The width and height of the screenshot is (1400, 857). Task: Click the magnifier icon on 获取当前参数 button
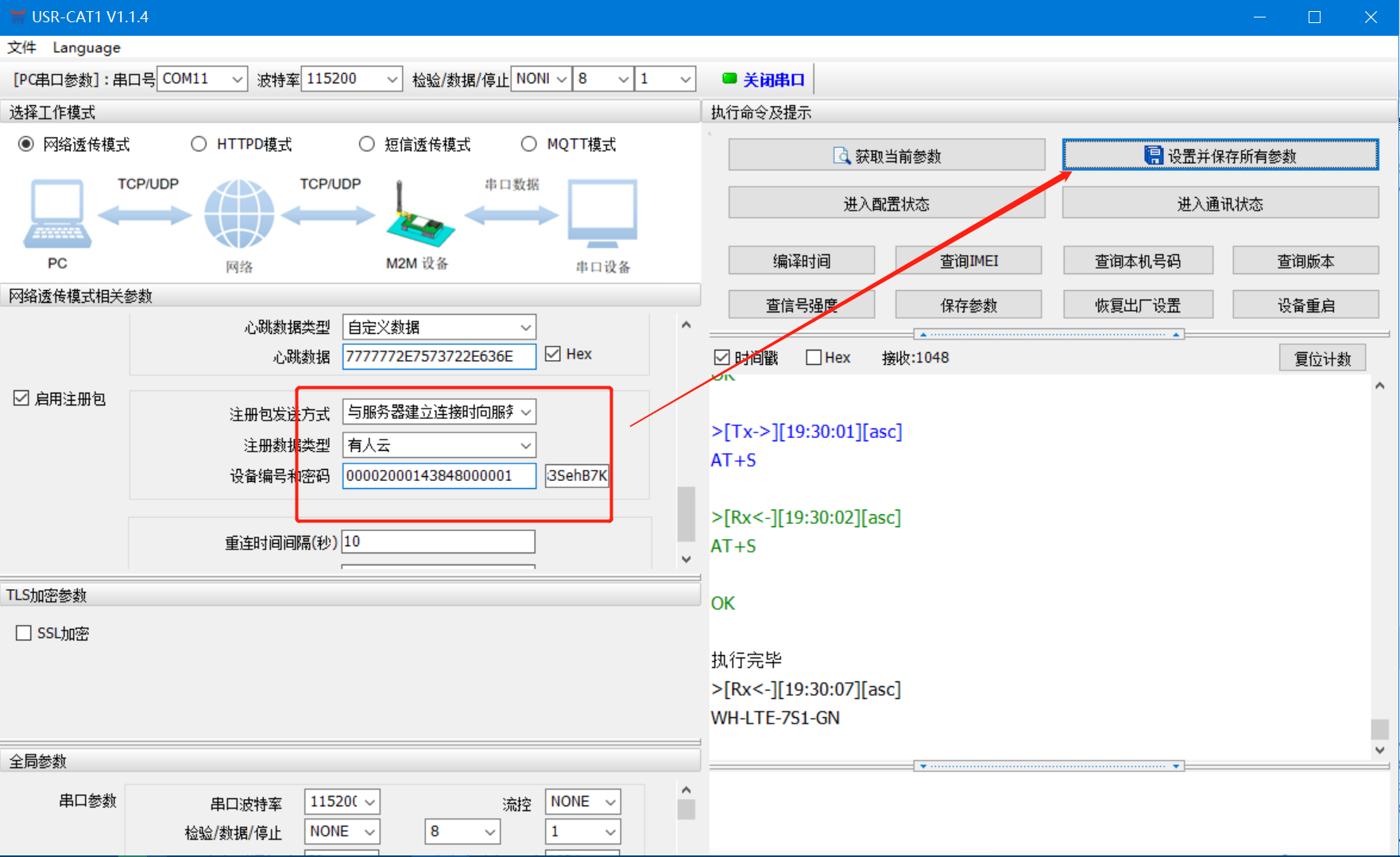(x=841, y=156)
